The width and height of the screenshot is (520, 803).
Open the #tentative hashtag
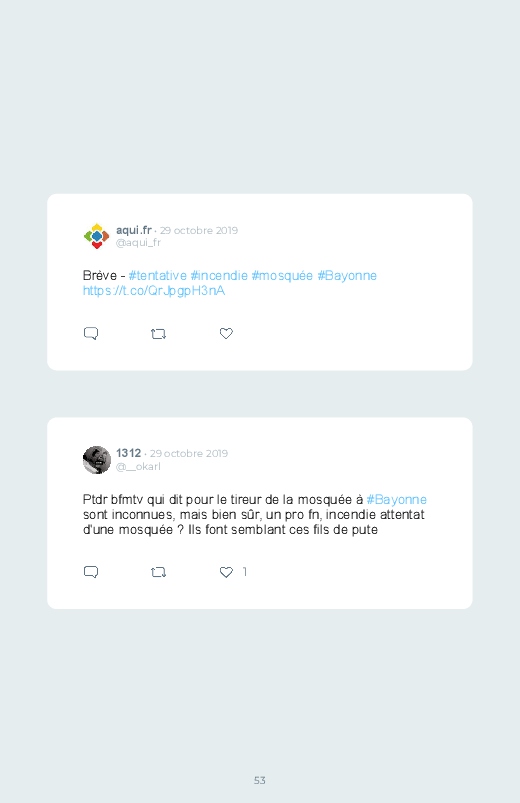pyautogui.click(x=158, y=276)
